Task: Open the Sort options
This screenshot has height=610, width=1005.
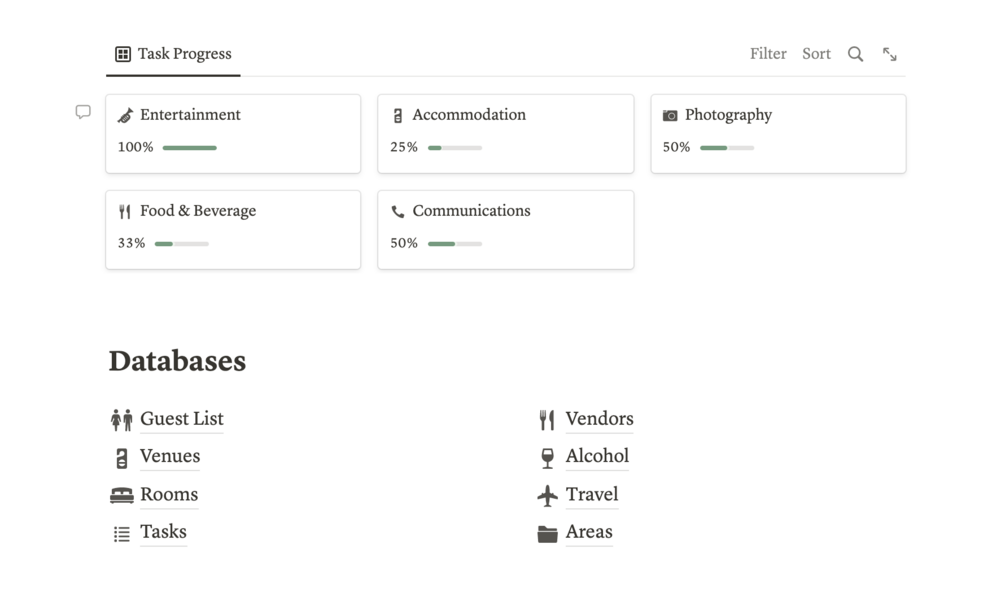Action: click(x=816, y=54)
